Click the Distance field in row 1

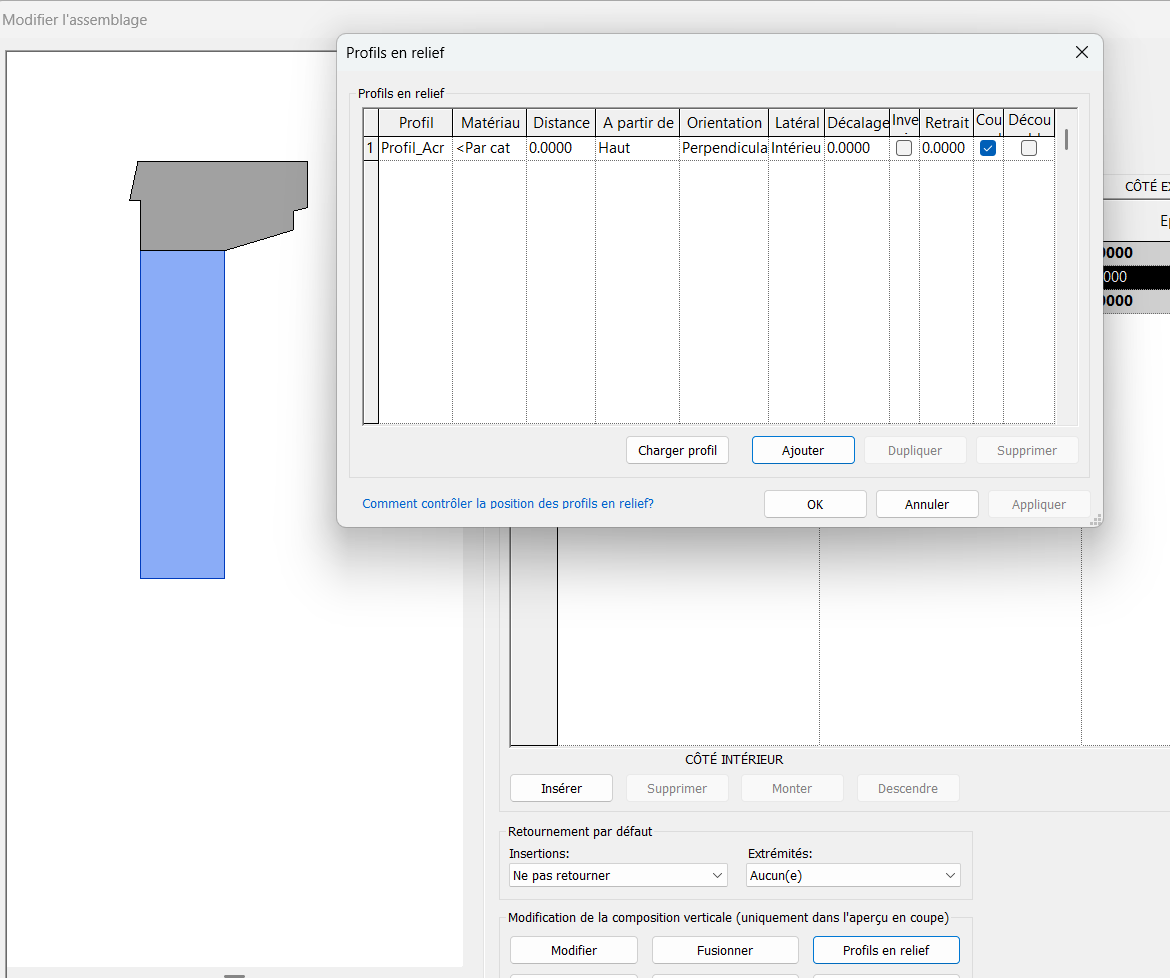pyautogui.click(x=560, y=148)
